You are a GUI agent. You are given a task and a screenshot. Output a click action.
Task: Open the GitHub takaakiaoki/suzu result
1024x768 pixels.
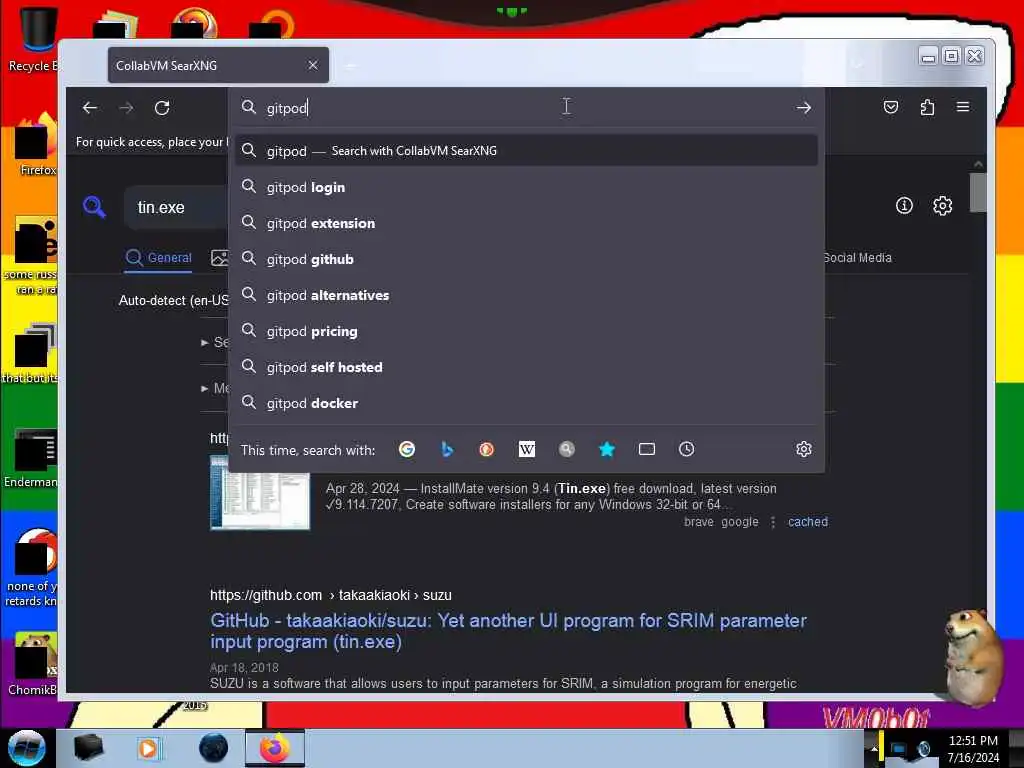pyautogui.click(x=508, y=631)
